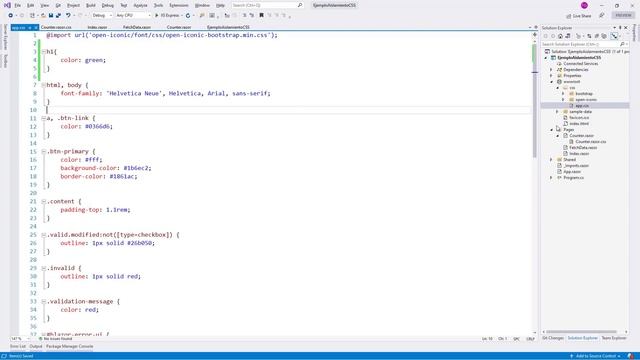Open the user account avatar
Viewport: 640px width, 360px height.
click(x=584, y=5)
